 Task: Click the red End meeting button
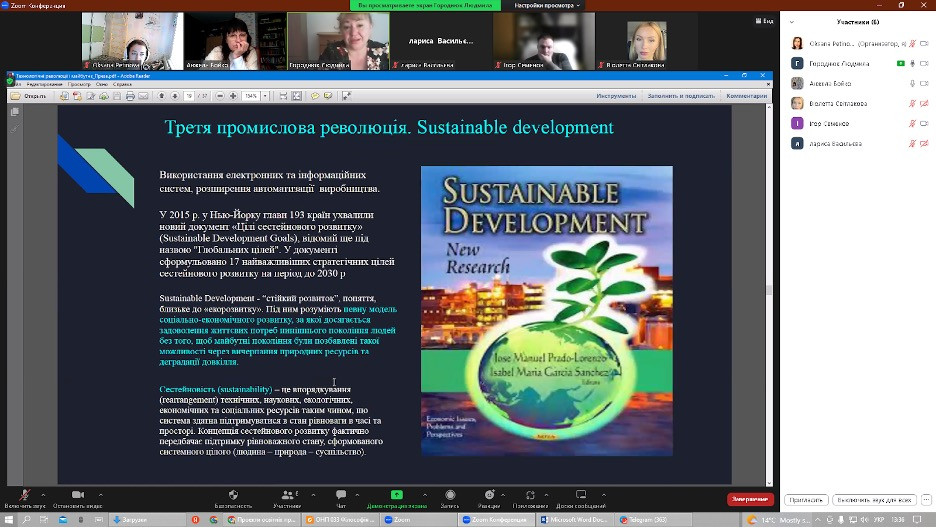[750, 499]
